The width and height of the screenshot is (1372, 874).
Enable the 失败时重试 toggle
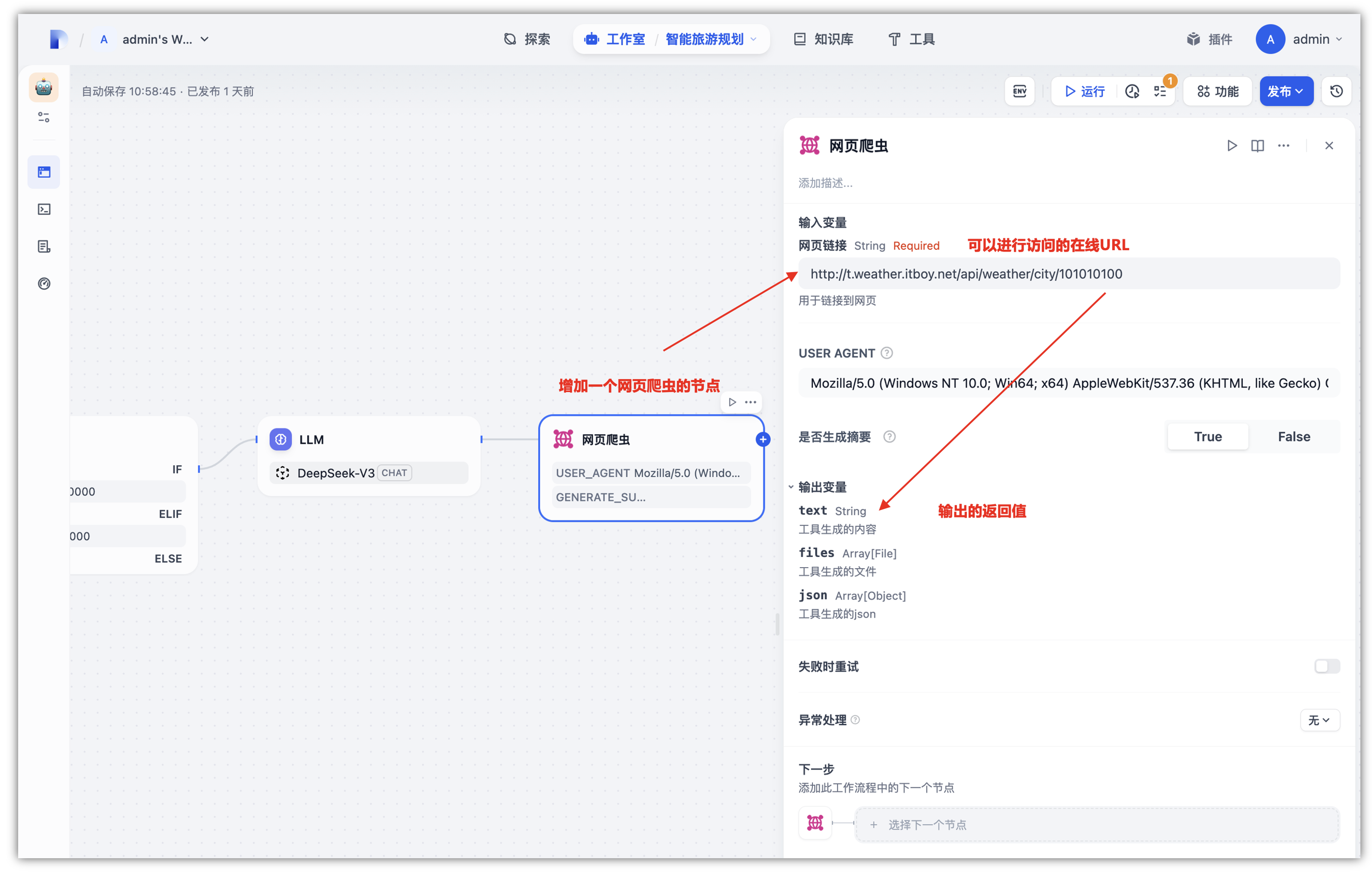pyautogui.click(x=1327, y=666)
